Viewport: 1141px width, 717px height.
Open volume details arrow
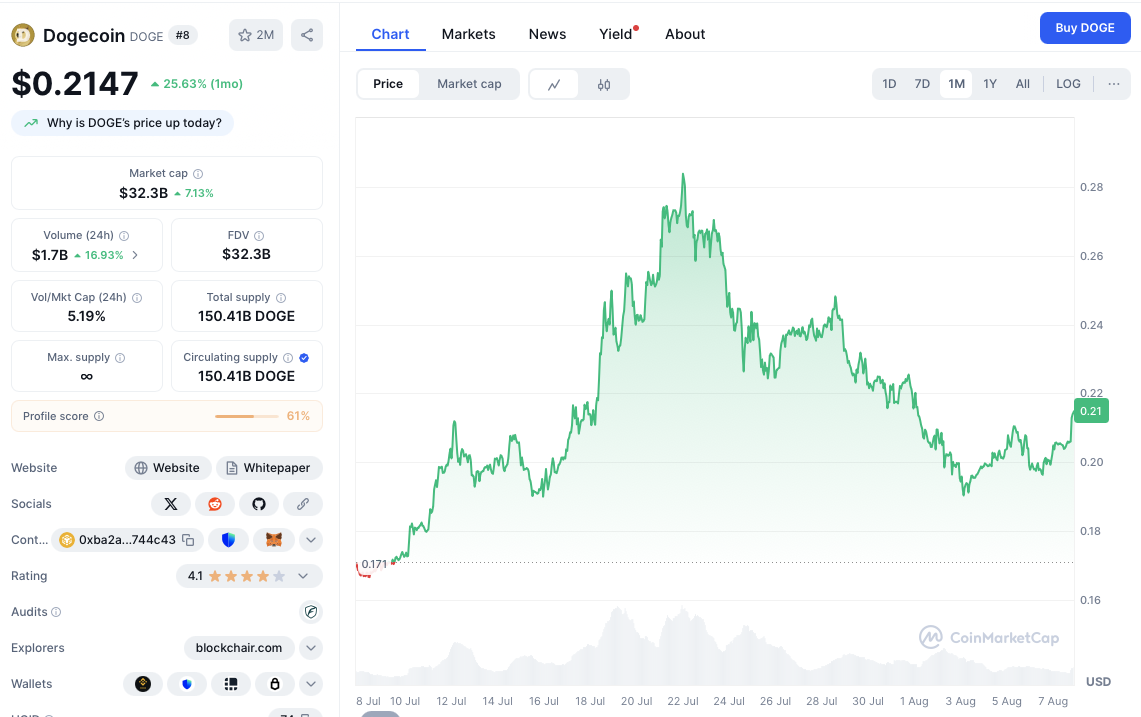pyautogui.click(x=135, y=255)
